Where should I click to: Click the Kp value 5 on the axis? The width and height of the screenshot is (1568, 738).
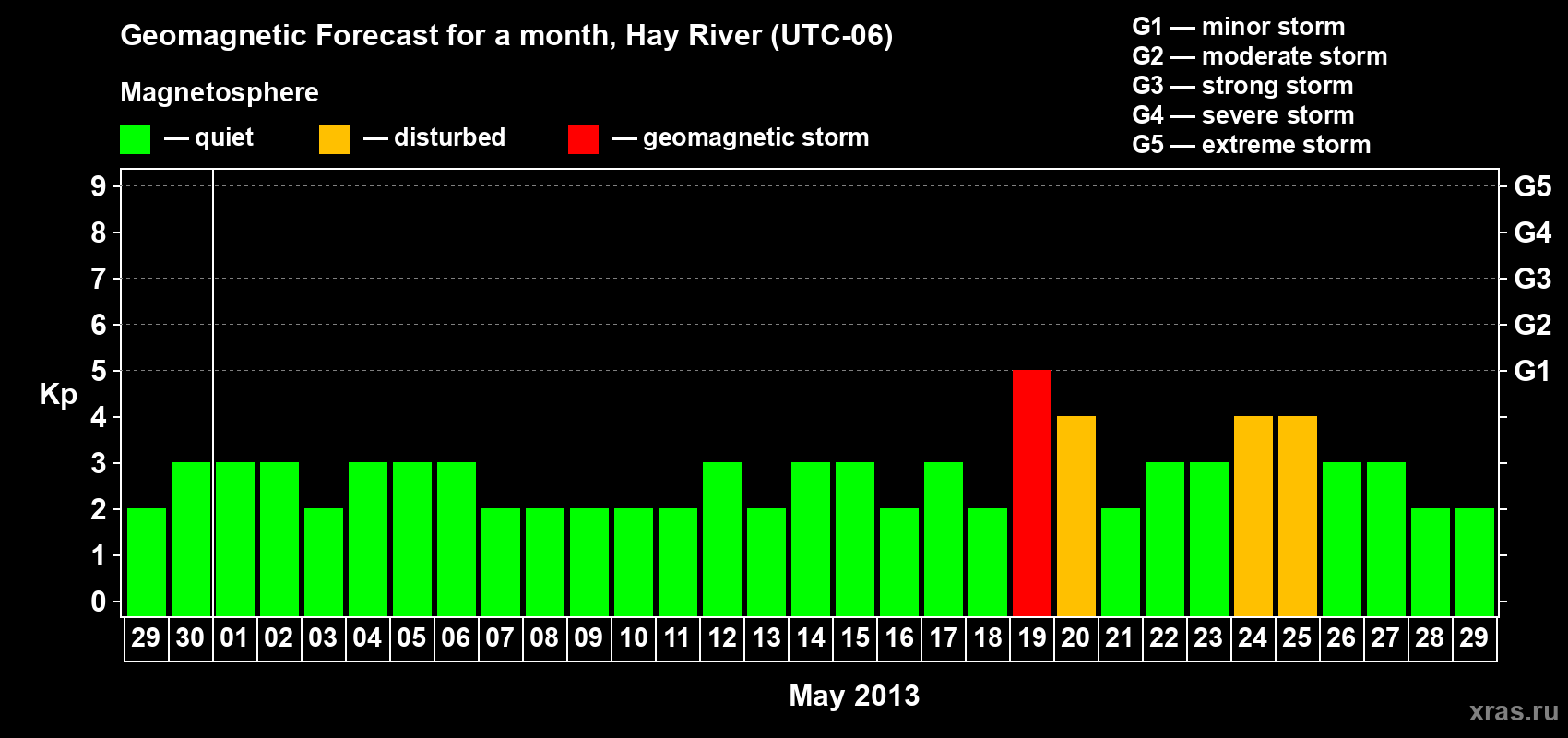(x=99, y=371)
